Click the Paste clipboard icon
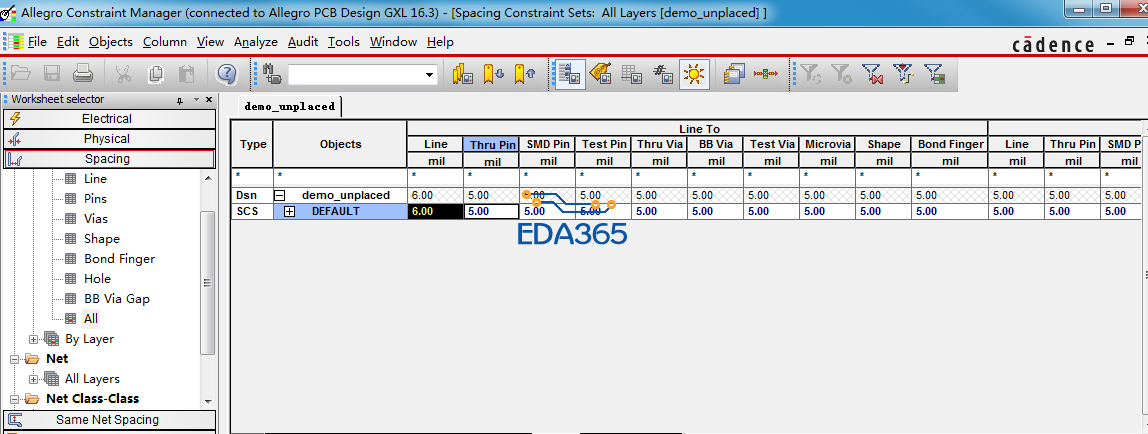Image resolution: width=1148 pixels, height=434 pixels. [187, 73]
